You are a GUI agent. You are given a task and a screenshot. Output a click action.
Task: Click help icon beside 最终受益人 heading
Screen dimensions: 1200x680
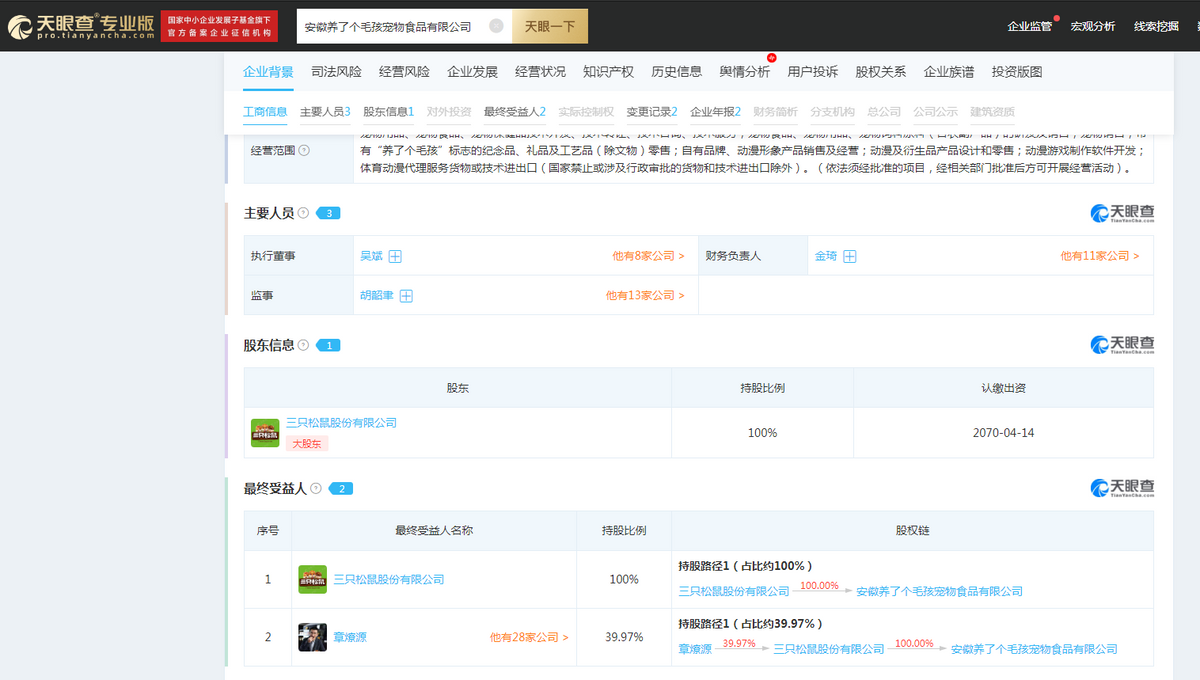316,489
